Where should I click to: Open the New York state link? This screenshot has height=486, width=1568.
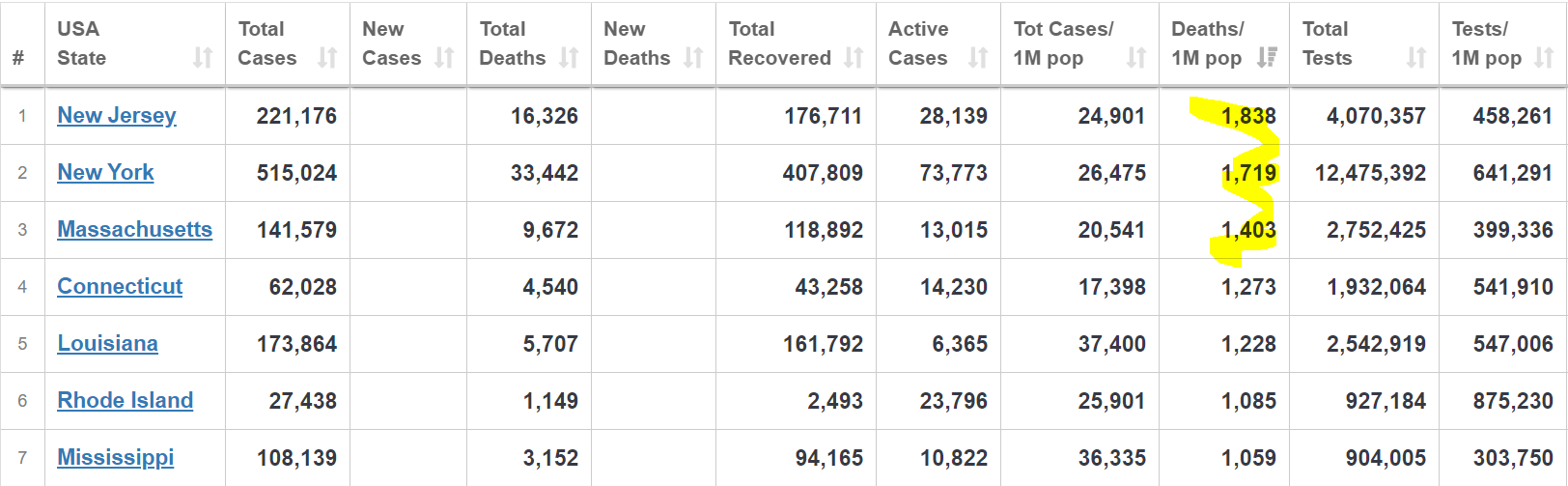point(105,173)
